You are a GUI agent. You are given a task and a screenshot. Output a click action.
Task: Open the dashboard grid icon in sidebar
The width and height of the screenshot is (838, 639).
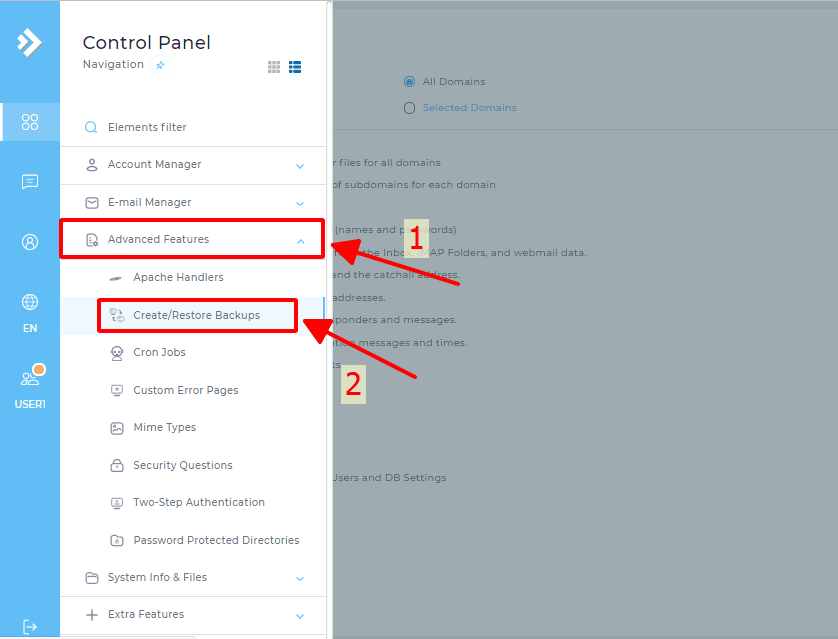click(x=30, y=122)
